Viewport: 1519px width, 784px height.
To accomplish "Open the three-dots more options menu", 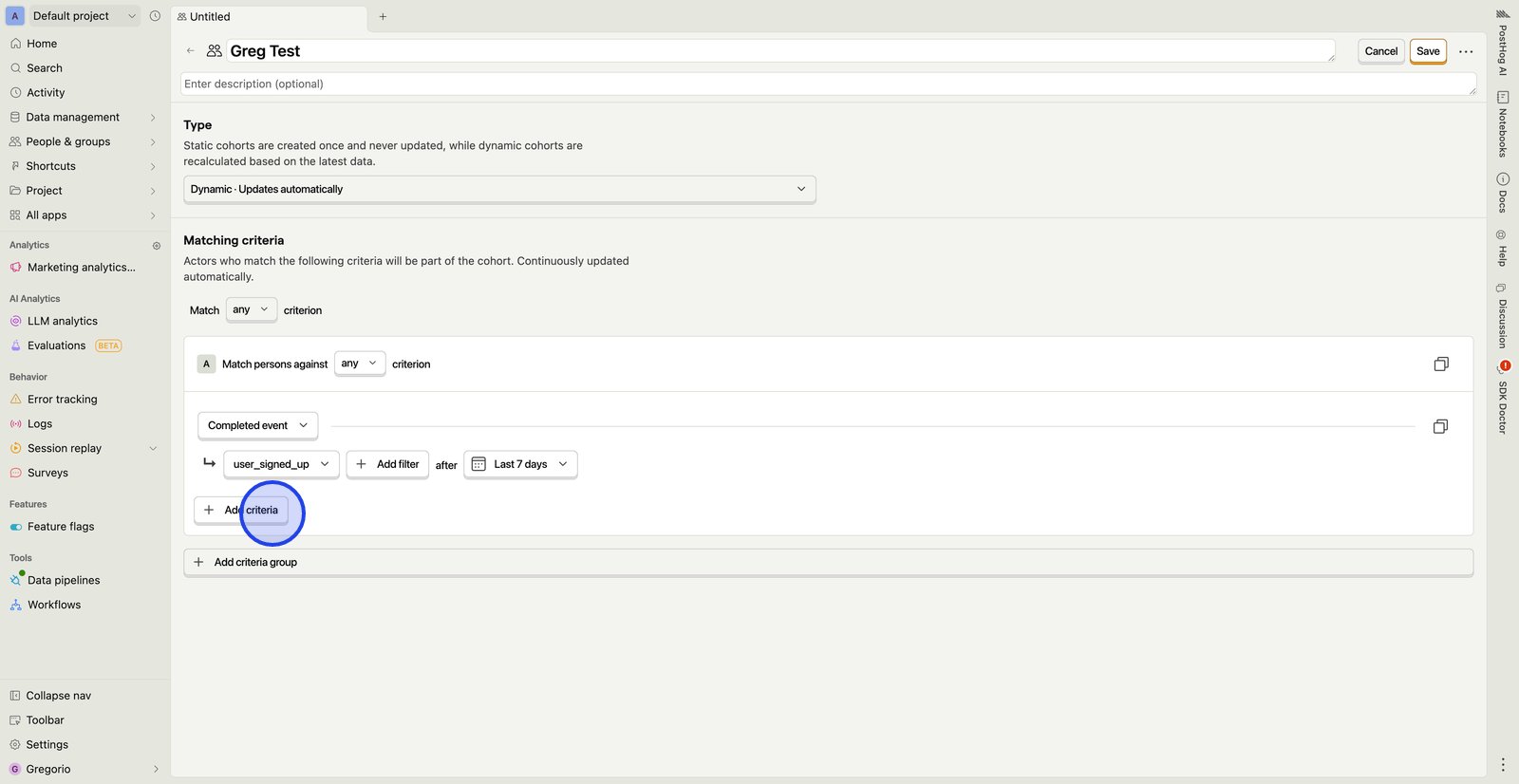I will [1466, 51].
